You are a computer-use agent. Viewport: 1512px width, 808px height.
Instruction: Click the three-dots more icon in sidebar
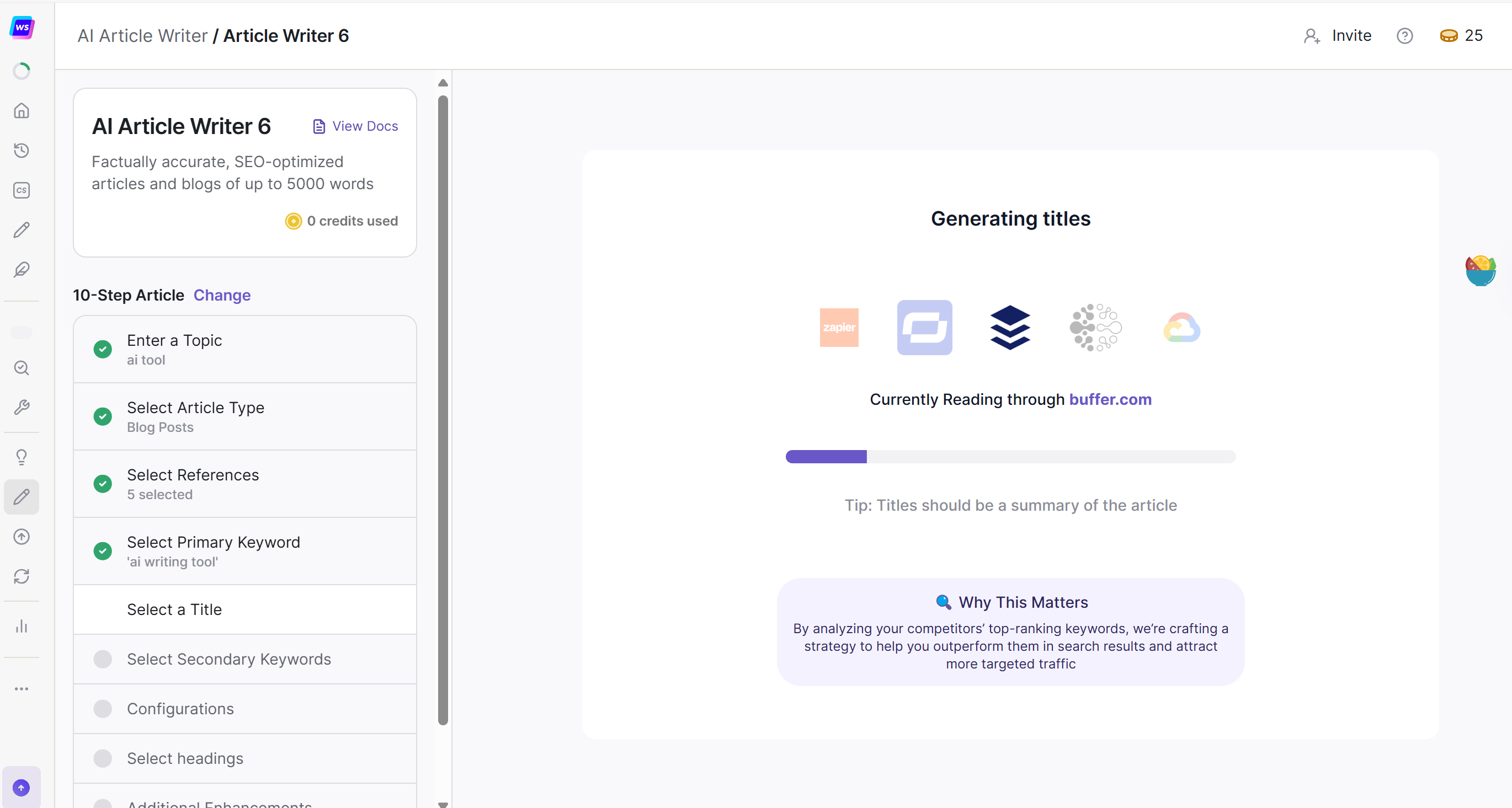pos(22,689)
